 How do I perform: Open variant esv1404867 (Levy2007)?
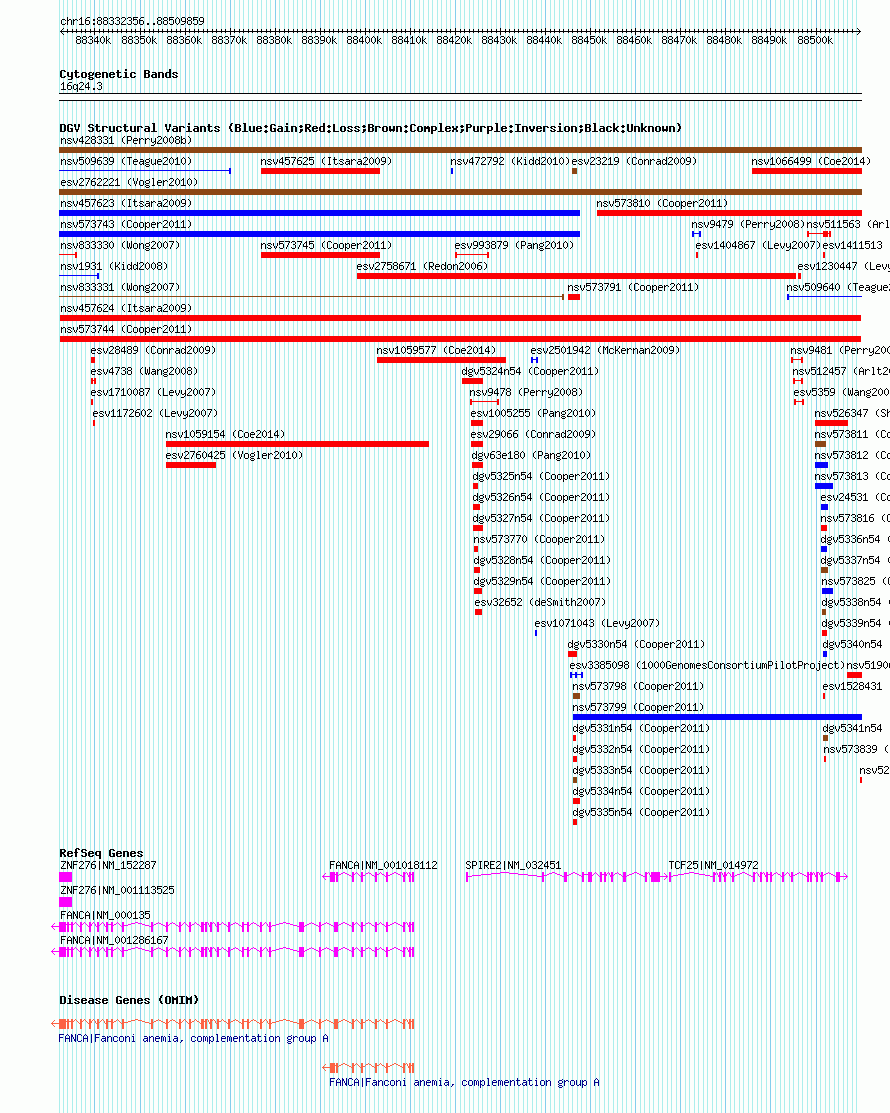tap(758, 246)
